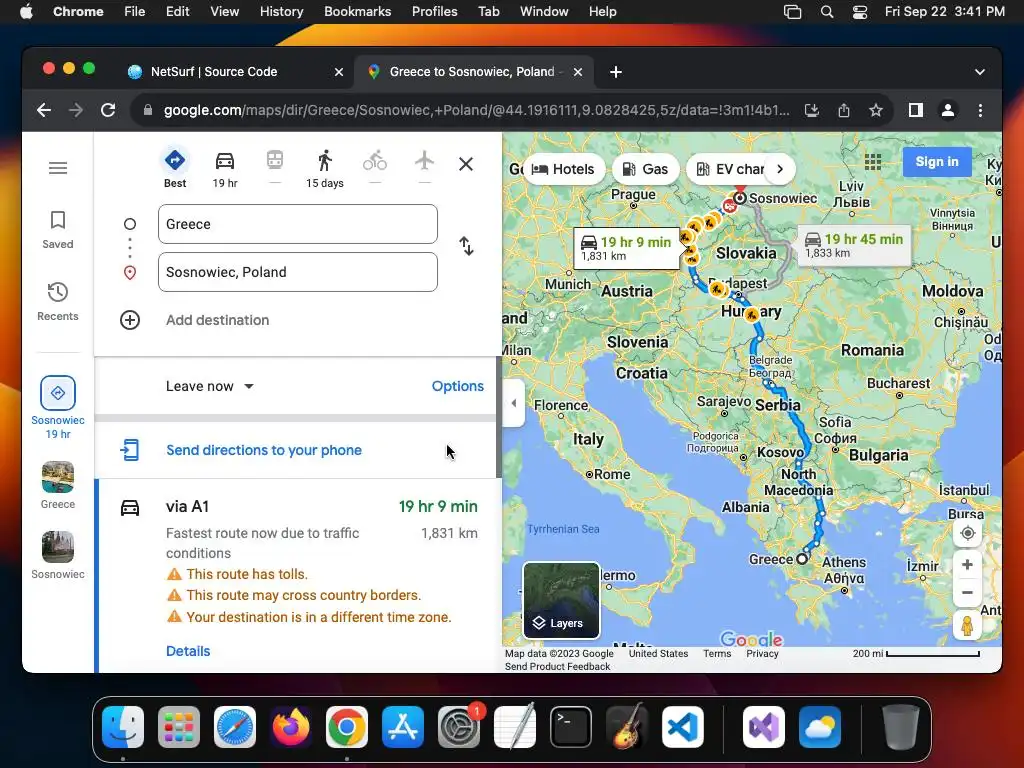This screenshot has height=768, width=1024.
Task: Open Saved places in sidebar
Action: 58,230
